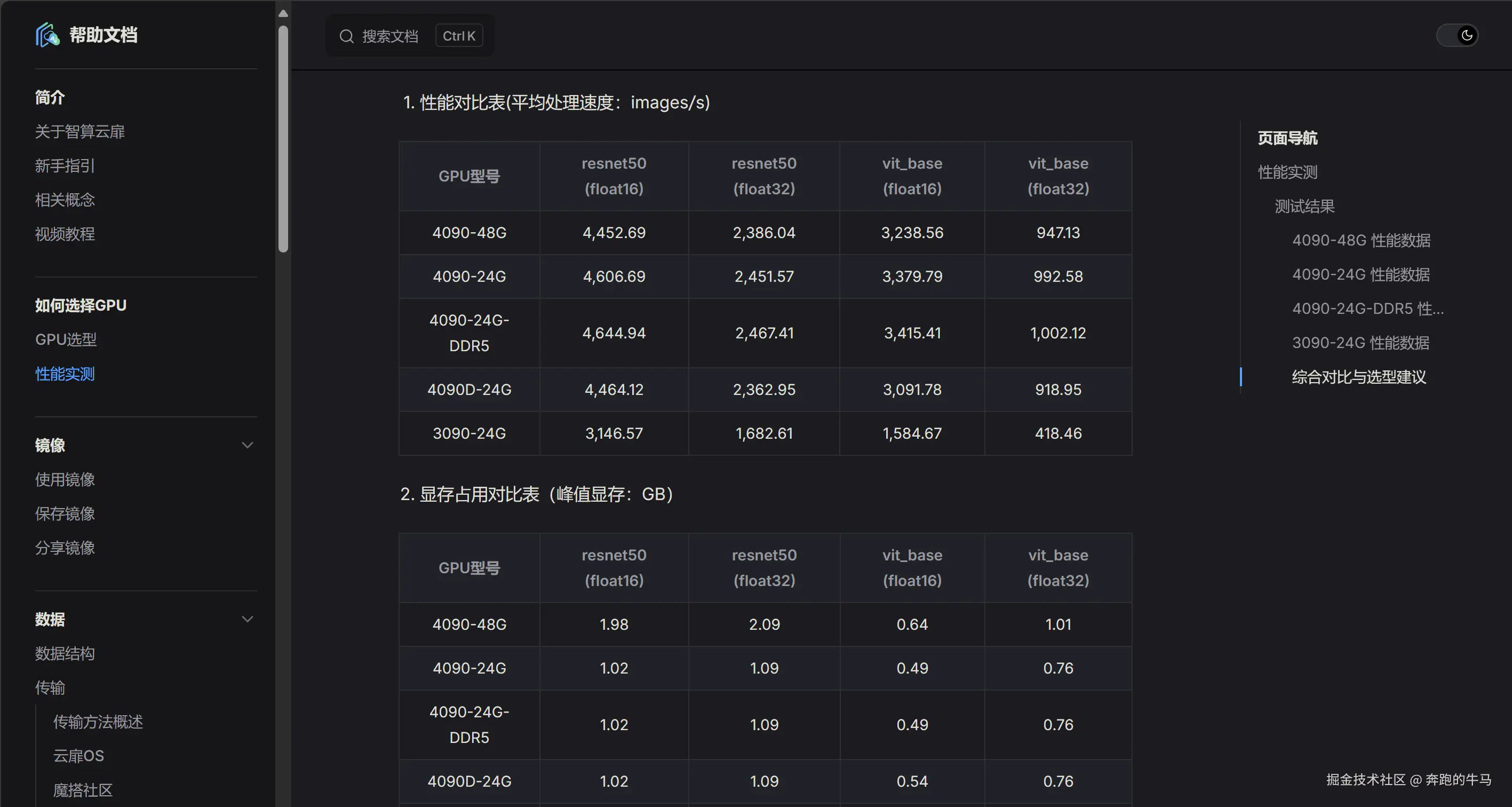Collapse the 数据 section chevron
This screenshot has width=1512, height=807.
tap(248, 619)
